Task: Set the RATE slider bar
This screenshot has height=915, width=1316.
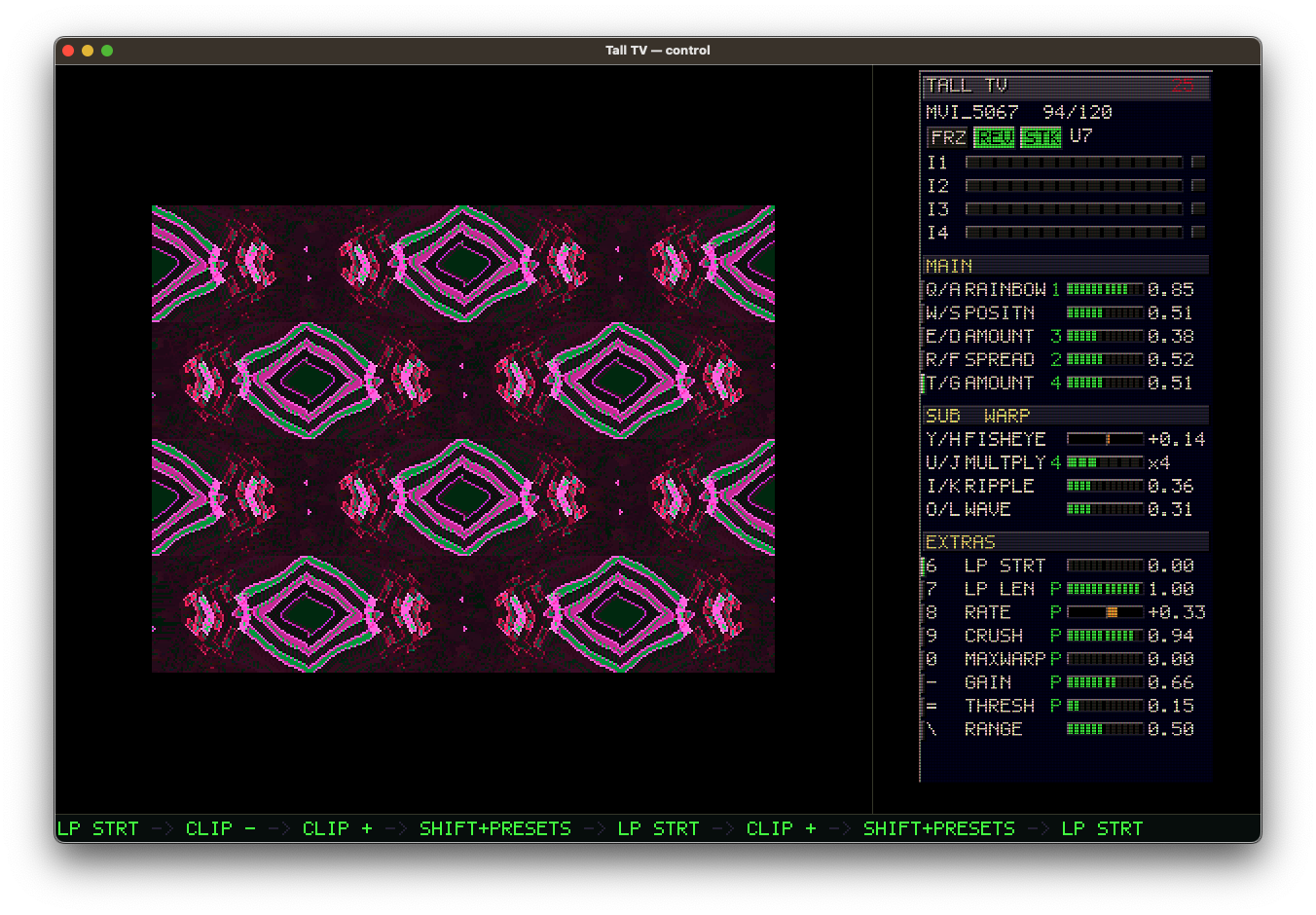Action: tap(1105, 612)
